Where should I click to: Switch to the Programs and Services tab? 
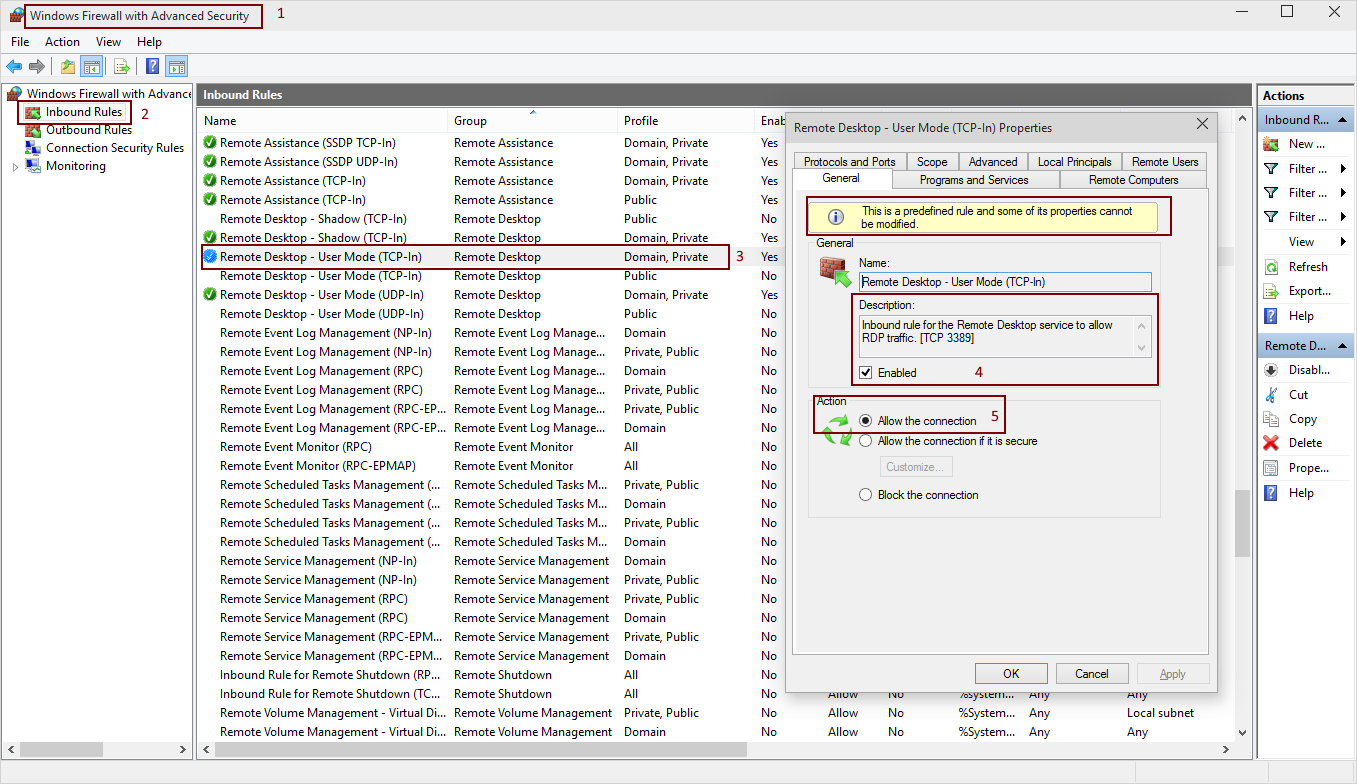(x=974, y=180)
